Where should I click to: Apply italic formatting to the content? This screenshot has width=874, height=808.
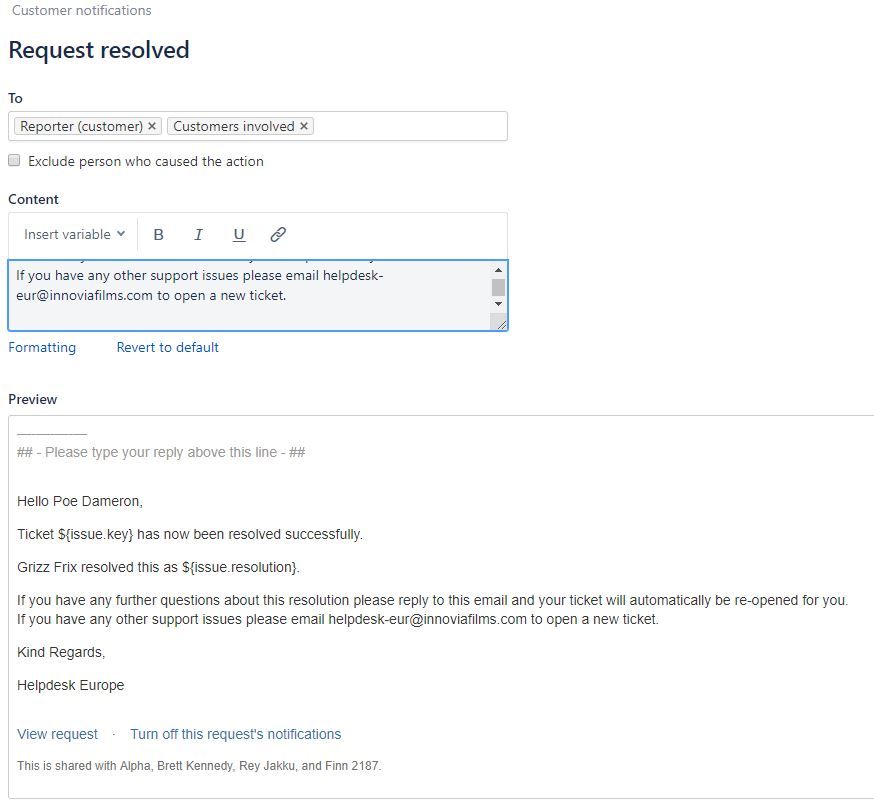tap(198, 234)
